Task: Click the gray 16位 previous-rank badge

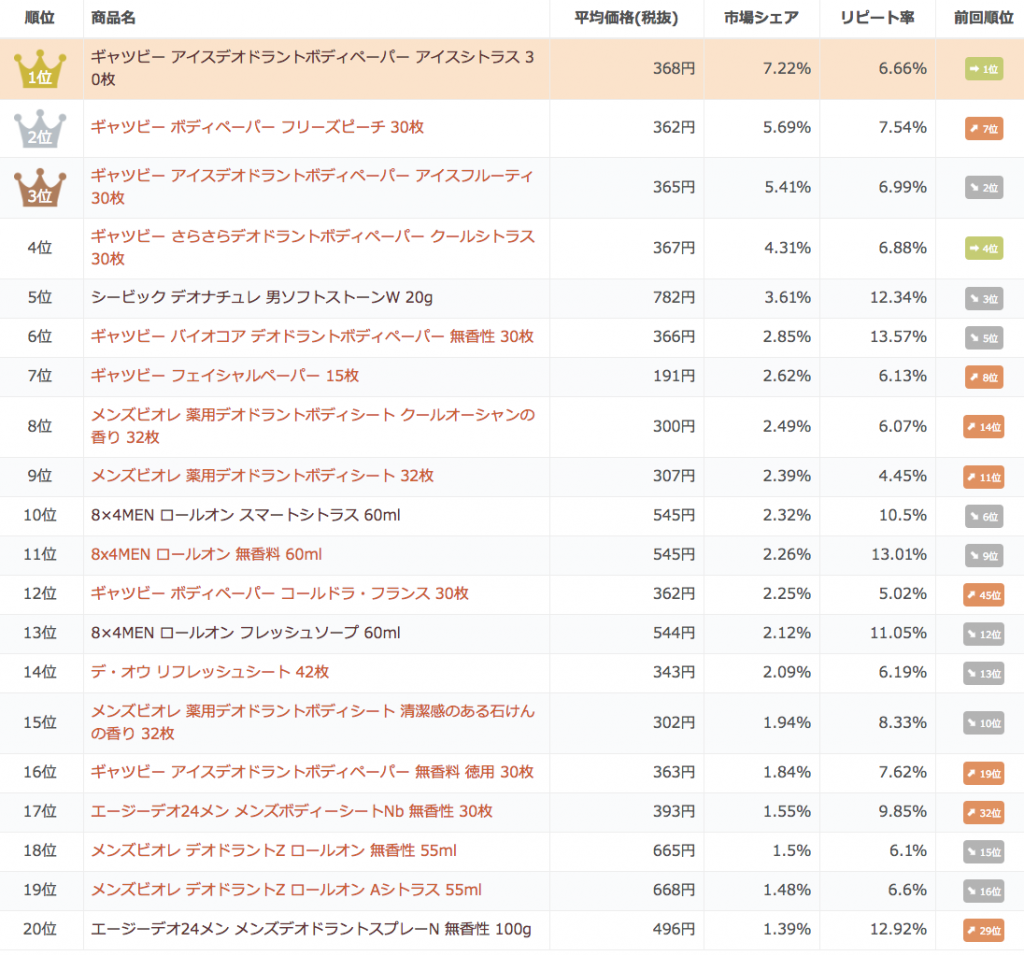Action: tap(984, 891)
